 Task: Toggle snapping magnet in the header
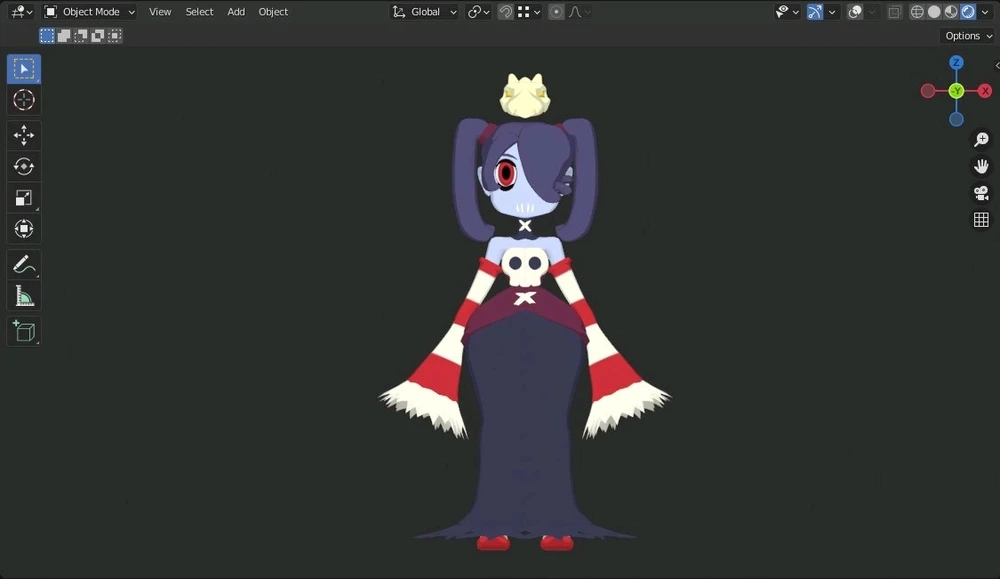(506, 12)
